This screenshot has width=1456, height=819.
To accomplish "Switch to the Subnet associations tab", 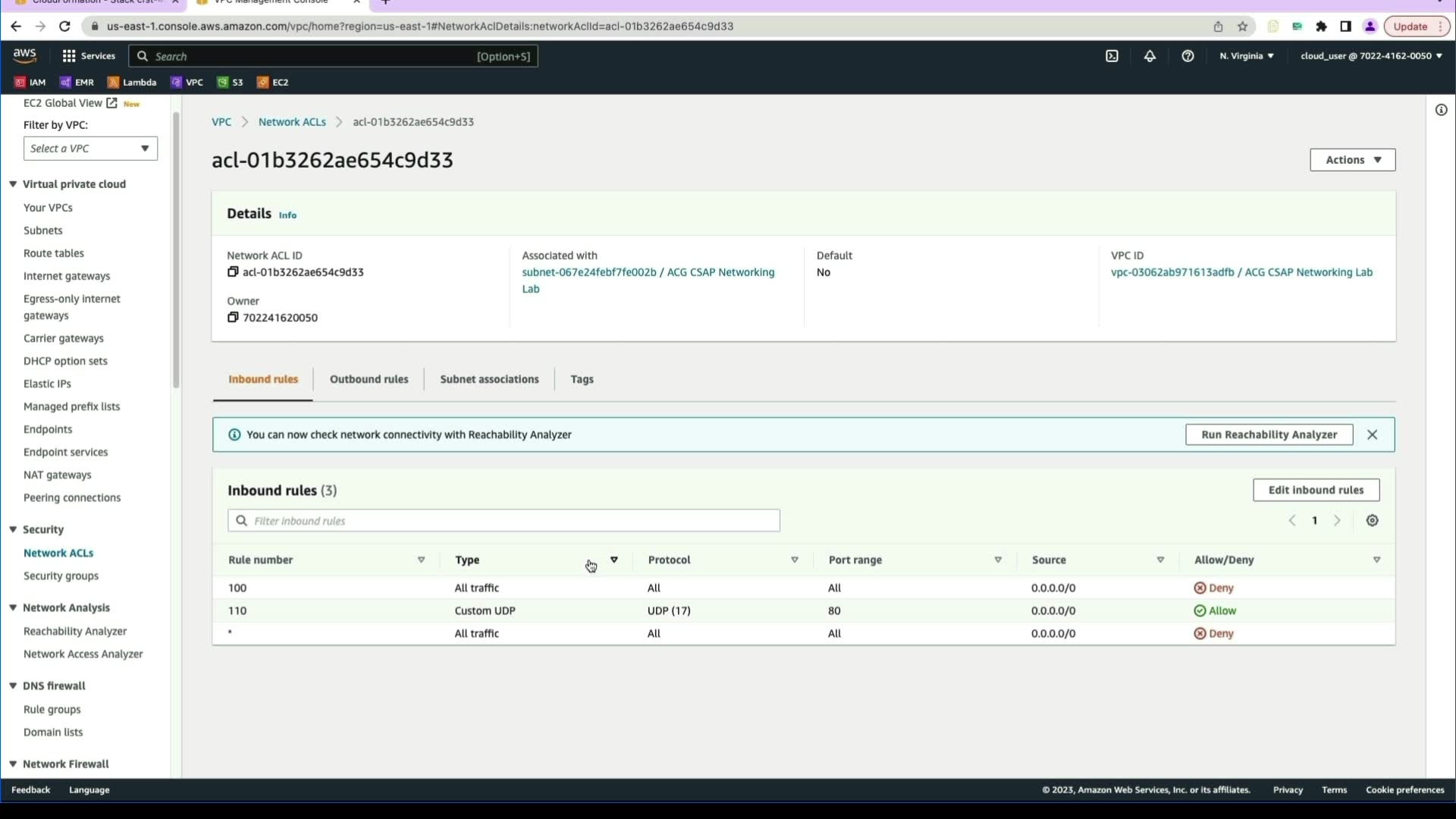I will (x=489, y=379).
